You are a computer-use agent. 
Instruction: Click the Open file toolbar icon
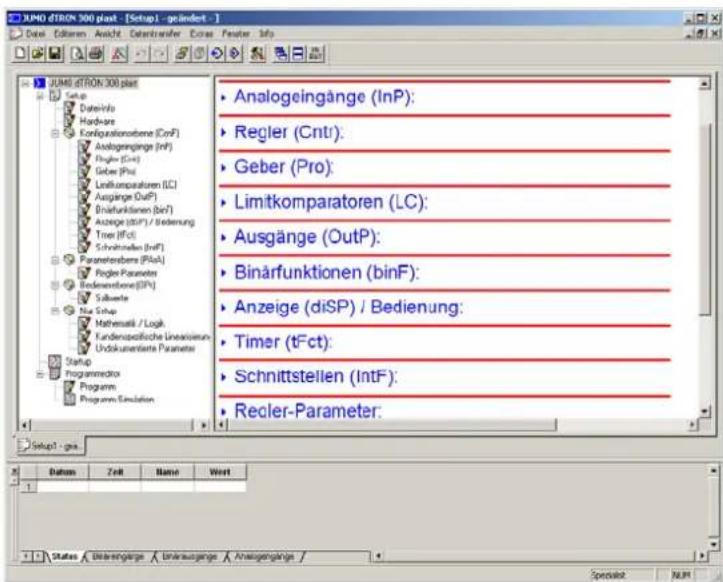point(37,53)
